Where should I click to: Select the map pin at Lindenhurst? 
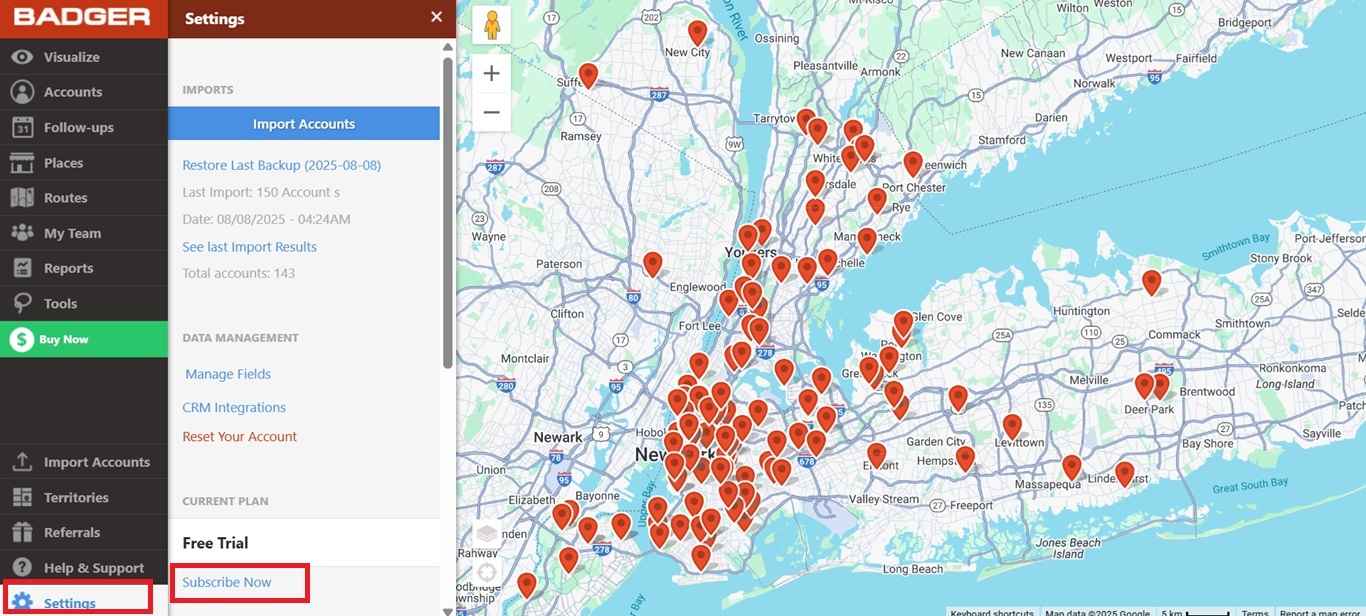1125,474
